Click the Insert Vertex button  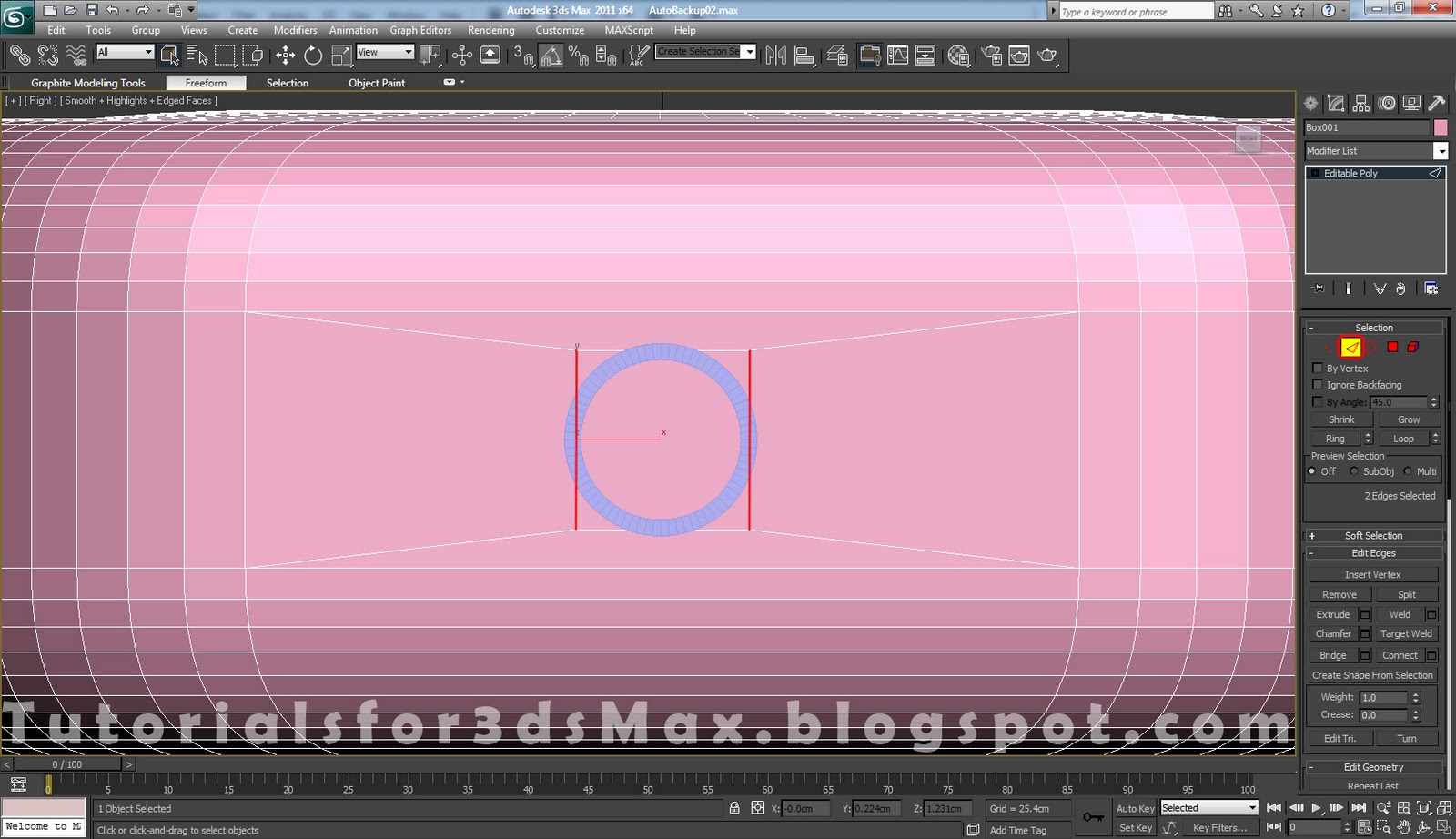[1372, 574]
